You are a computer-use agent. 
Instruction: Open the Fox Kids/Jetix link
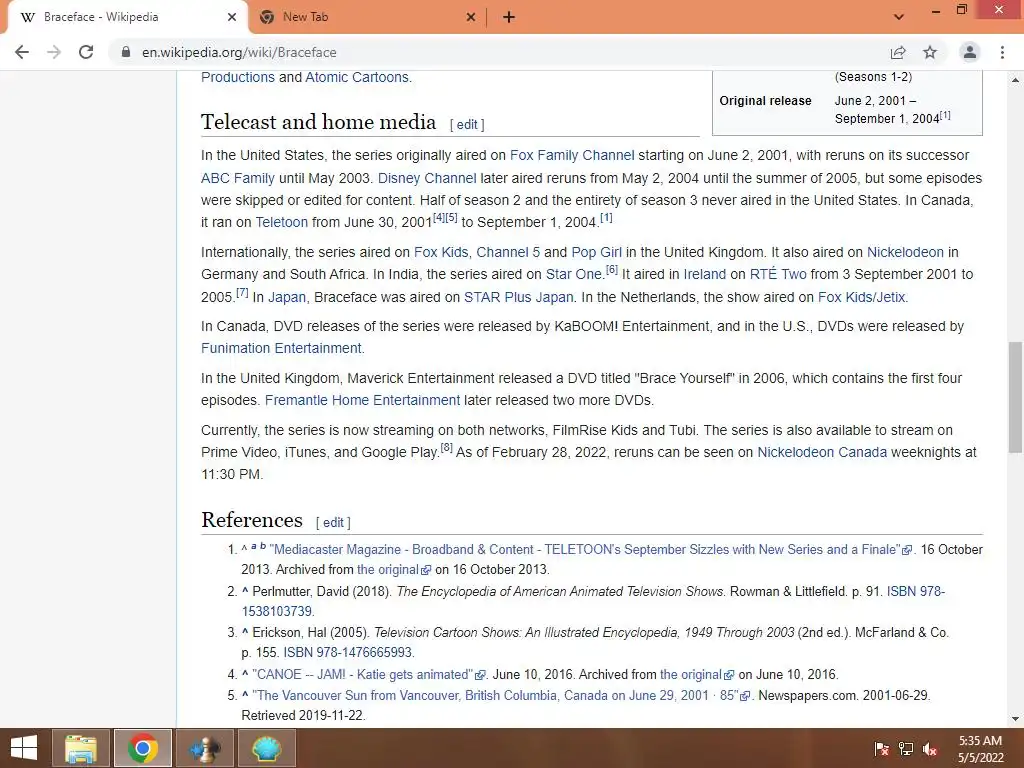point(861,297)
